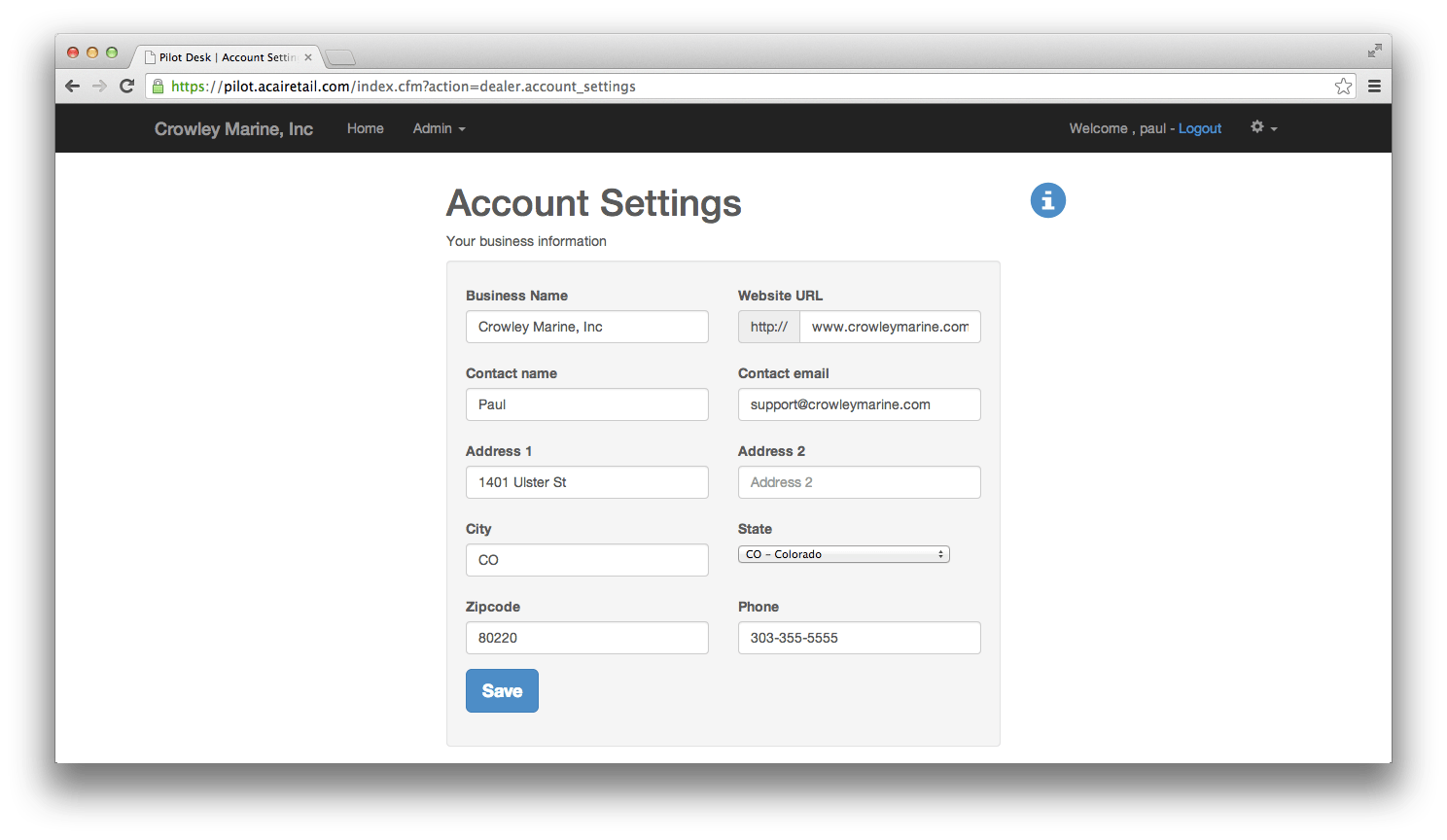Select Home in the navigation bar

(x=365, y=128)
